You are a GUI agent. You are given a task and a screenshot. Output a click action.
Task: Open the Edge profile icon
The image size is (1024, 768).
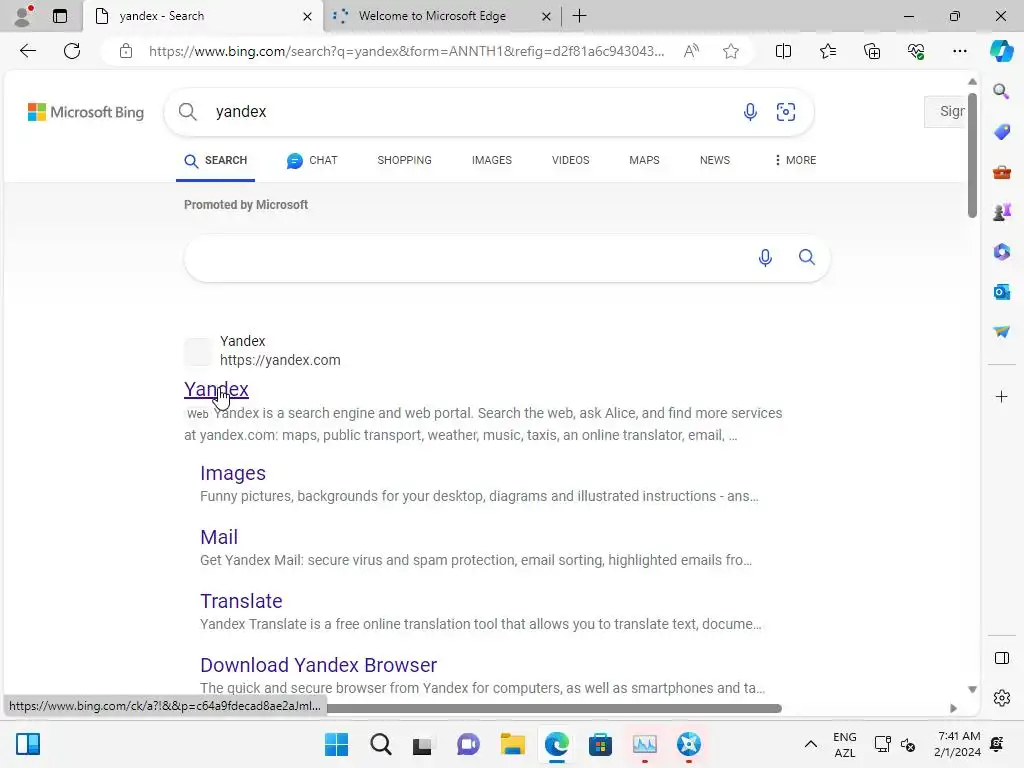pos(24,16)
